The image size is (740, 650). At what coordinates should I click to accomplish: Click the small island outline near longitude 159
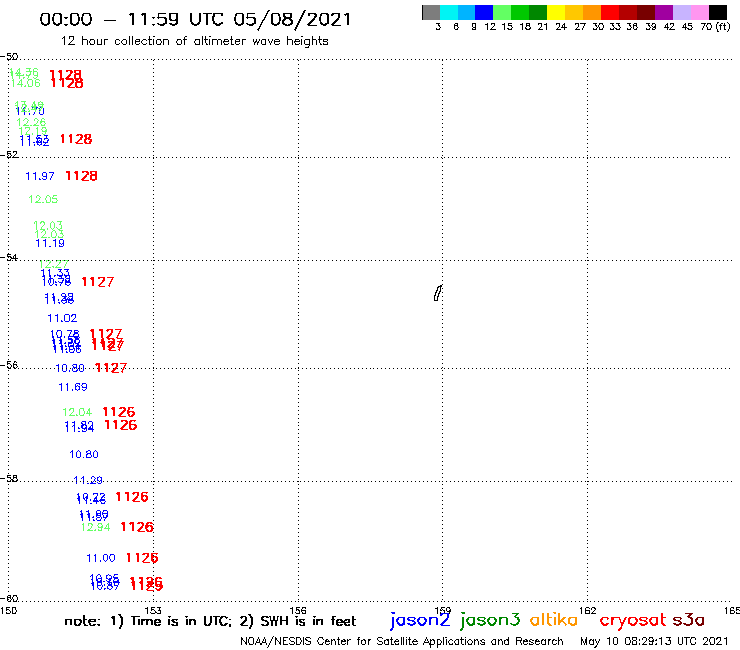[438, 293]
